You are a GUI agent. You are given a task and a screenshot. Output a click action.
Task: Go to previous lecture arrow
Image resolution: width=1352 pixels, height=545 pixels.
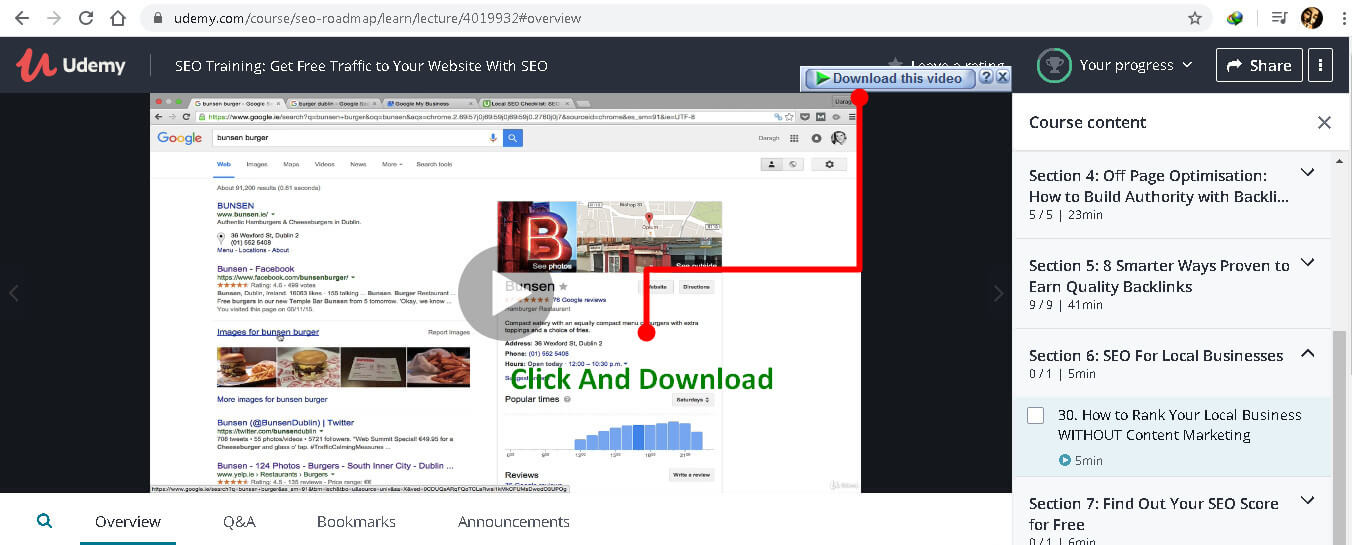14,293
